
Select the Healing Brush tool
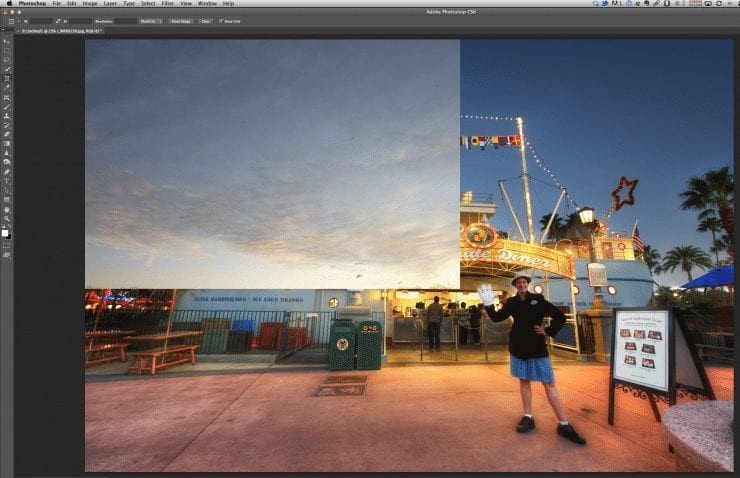pos(7,97)
